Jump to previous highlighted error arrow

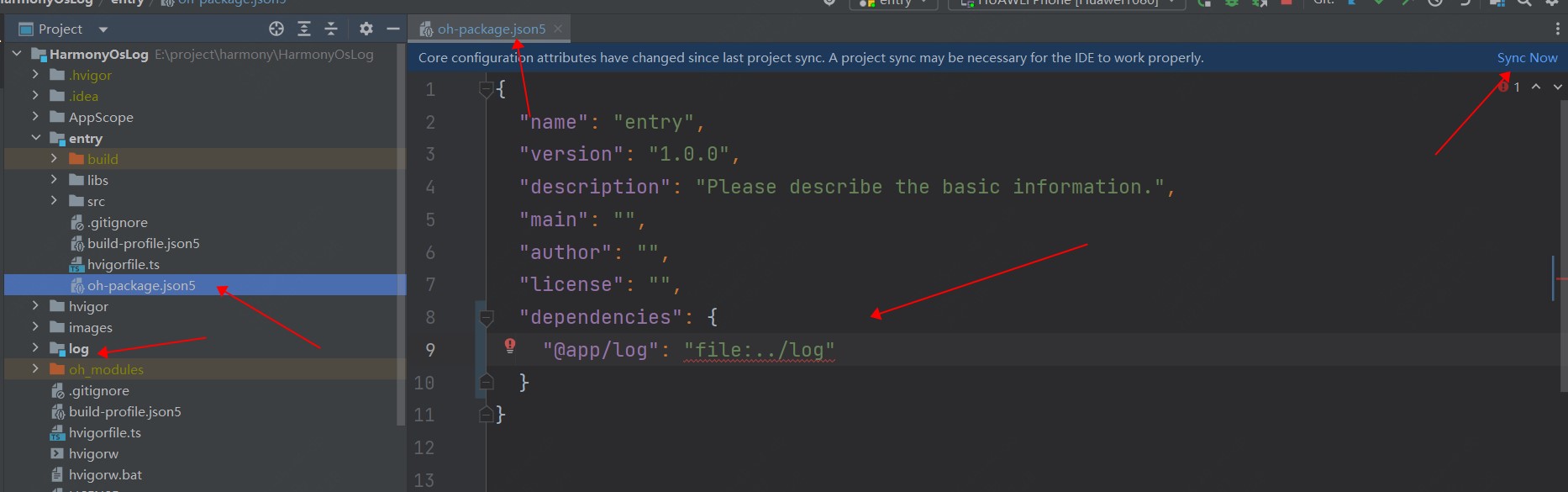coord(1536,87)
